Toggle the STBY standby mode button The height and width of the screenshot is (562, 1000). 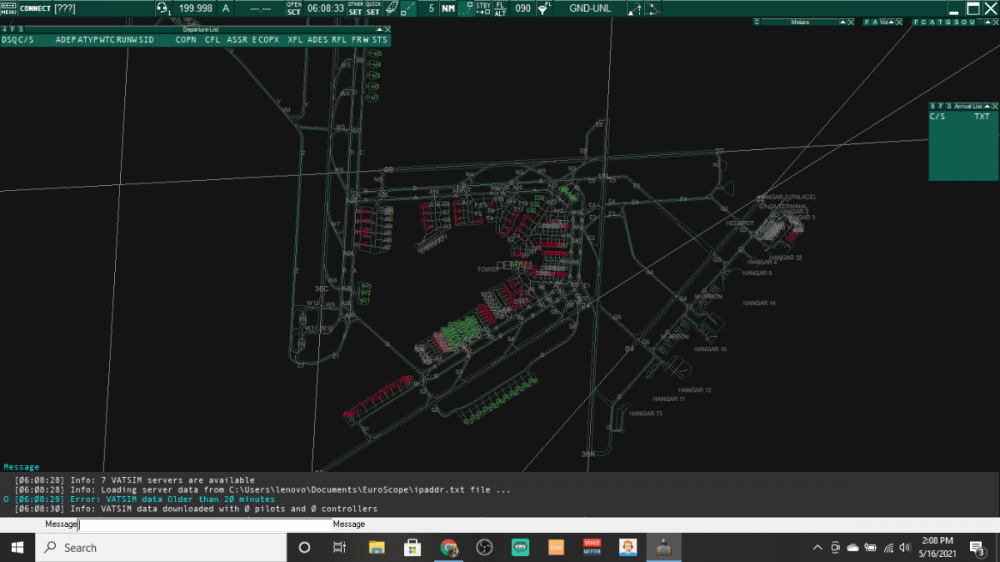pyautogui.click(x=483, y=8)
